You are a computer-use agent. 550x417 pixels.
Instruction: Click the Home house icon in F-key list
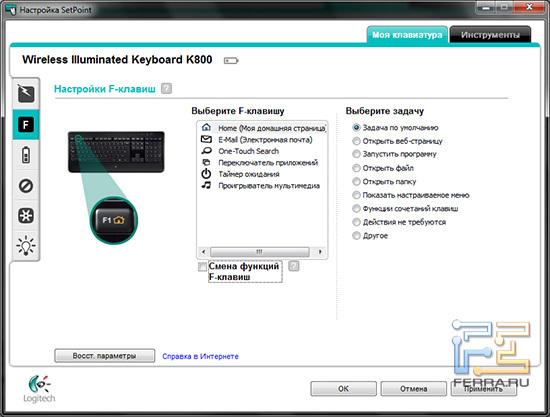206,127
